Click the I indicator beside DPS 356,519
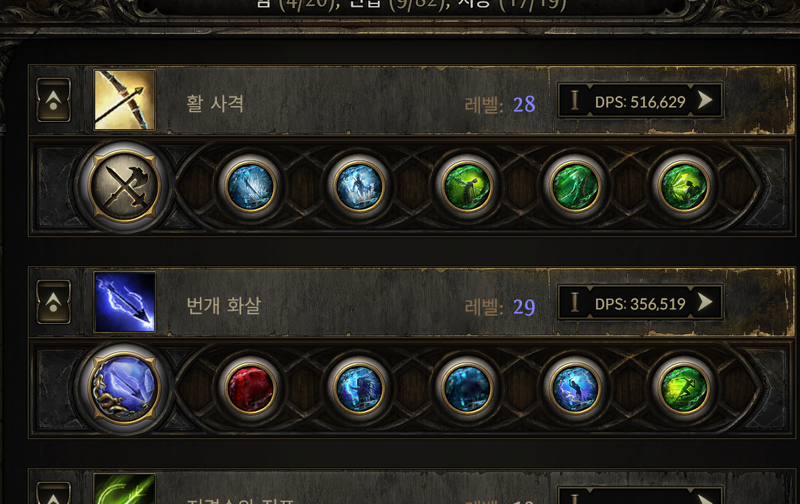 [x=574, y=302]
